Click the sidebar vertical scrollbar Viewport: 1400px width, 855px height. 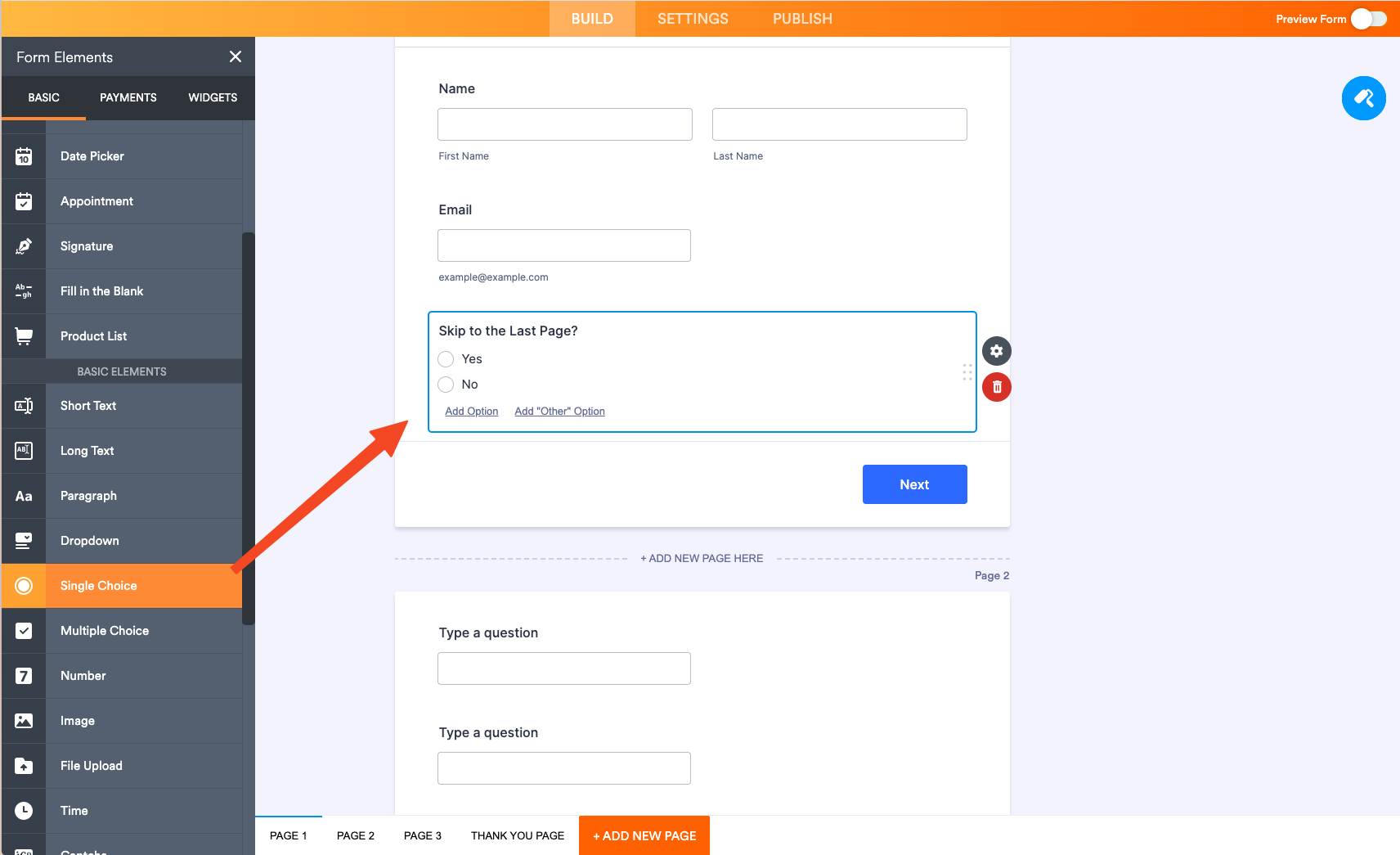(x=249, y=429)
